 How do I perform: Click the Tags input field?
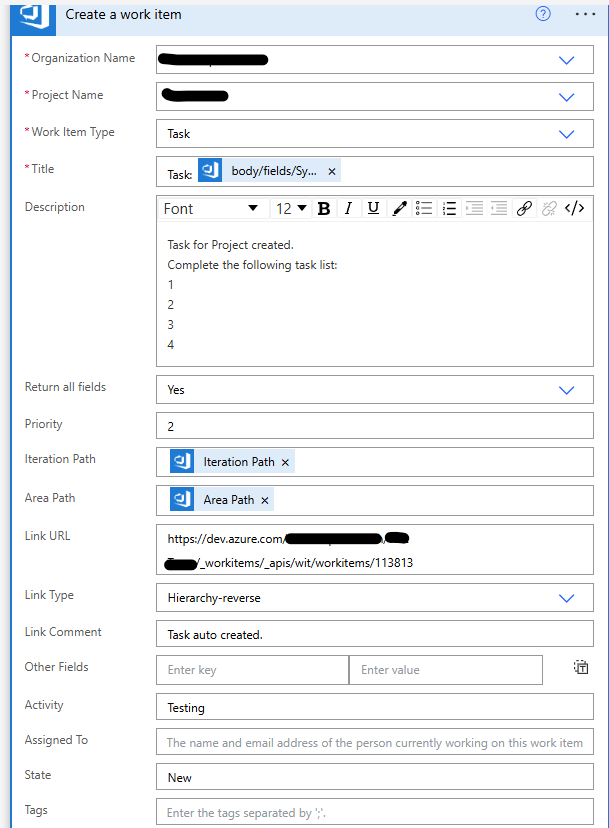tap(374, 812)
